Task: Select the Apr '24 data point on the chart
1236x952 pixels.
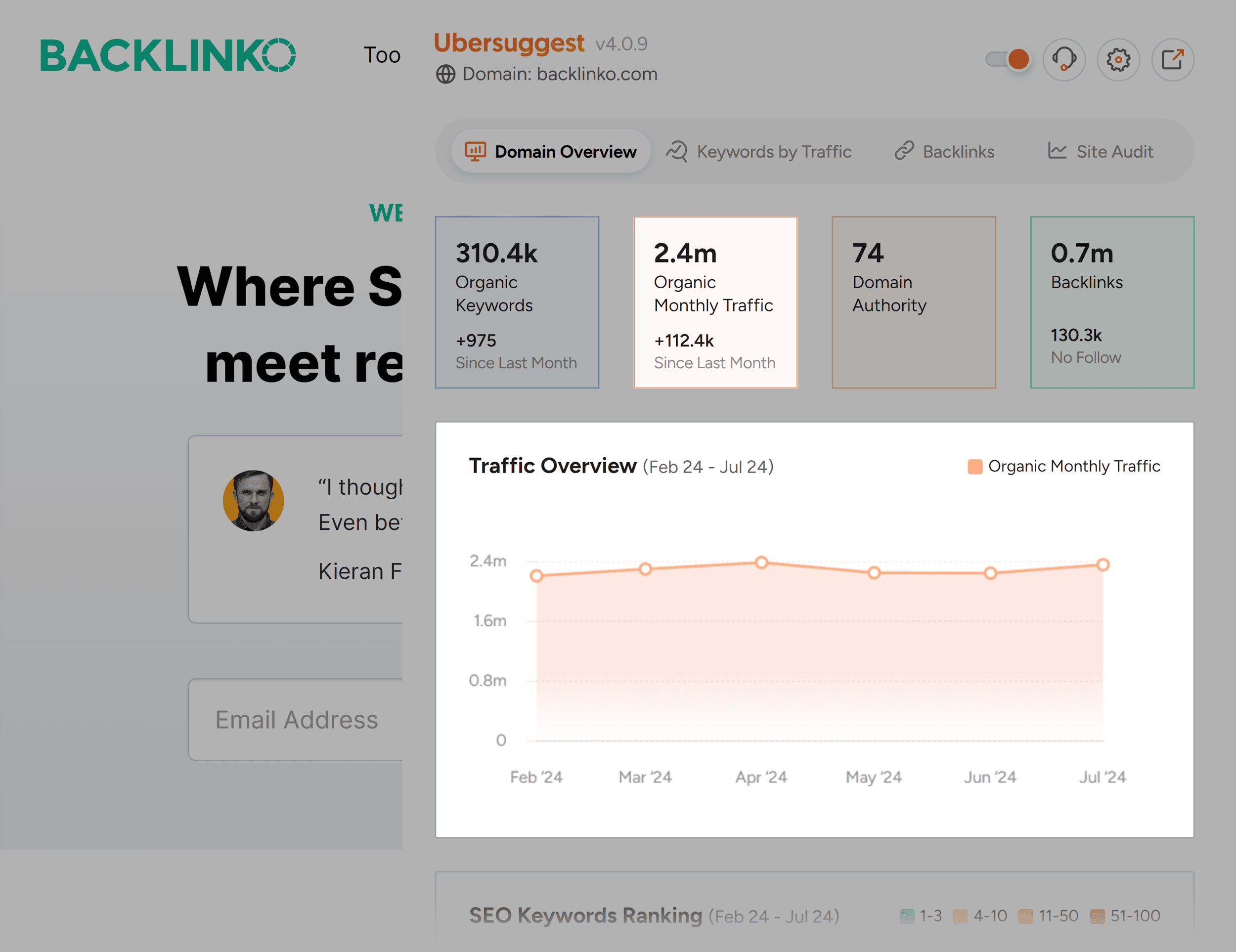Action: (762, 562)
